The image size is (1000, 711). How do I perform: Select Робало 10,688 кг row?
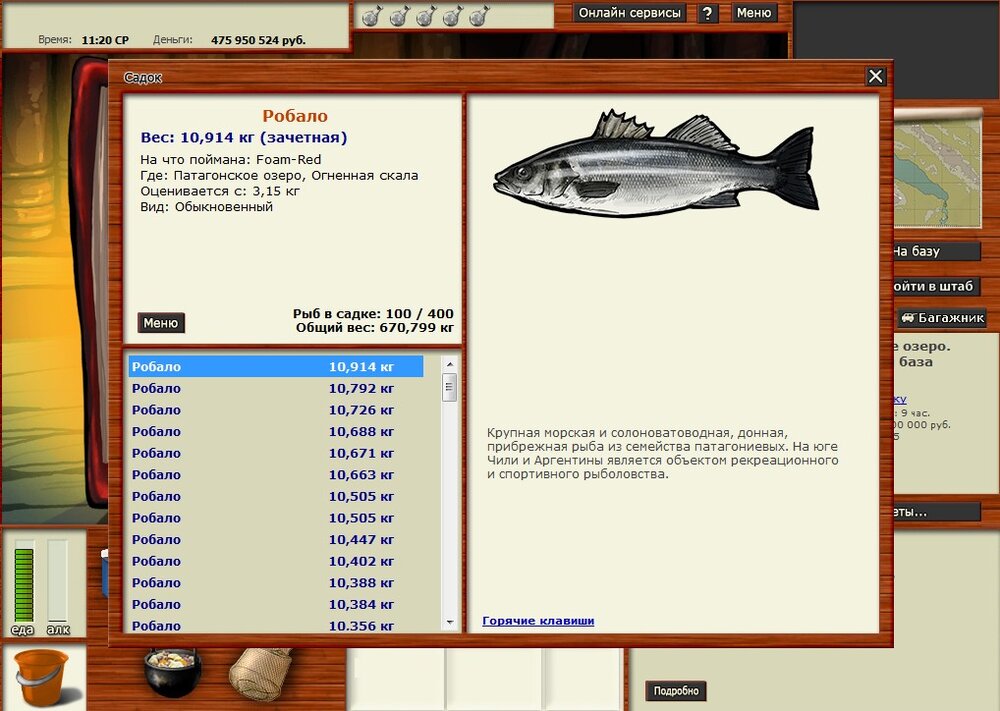tap(276, 432)
